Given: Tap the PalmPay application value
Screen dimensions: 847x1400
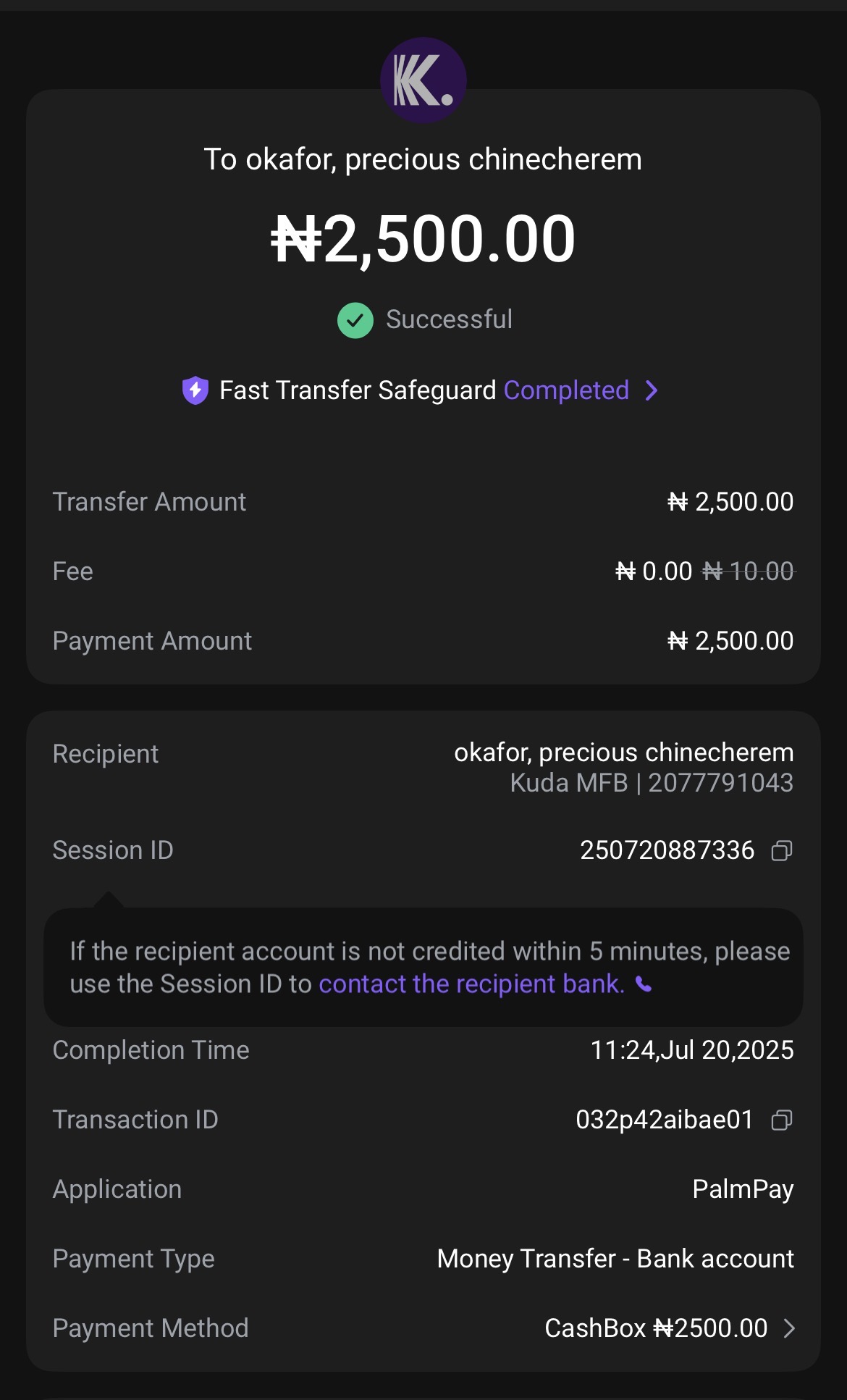Looking at the screenshot, I should (x=743, y=1189).
